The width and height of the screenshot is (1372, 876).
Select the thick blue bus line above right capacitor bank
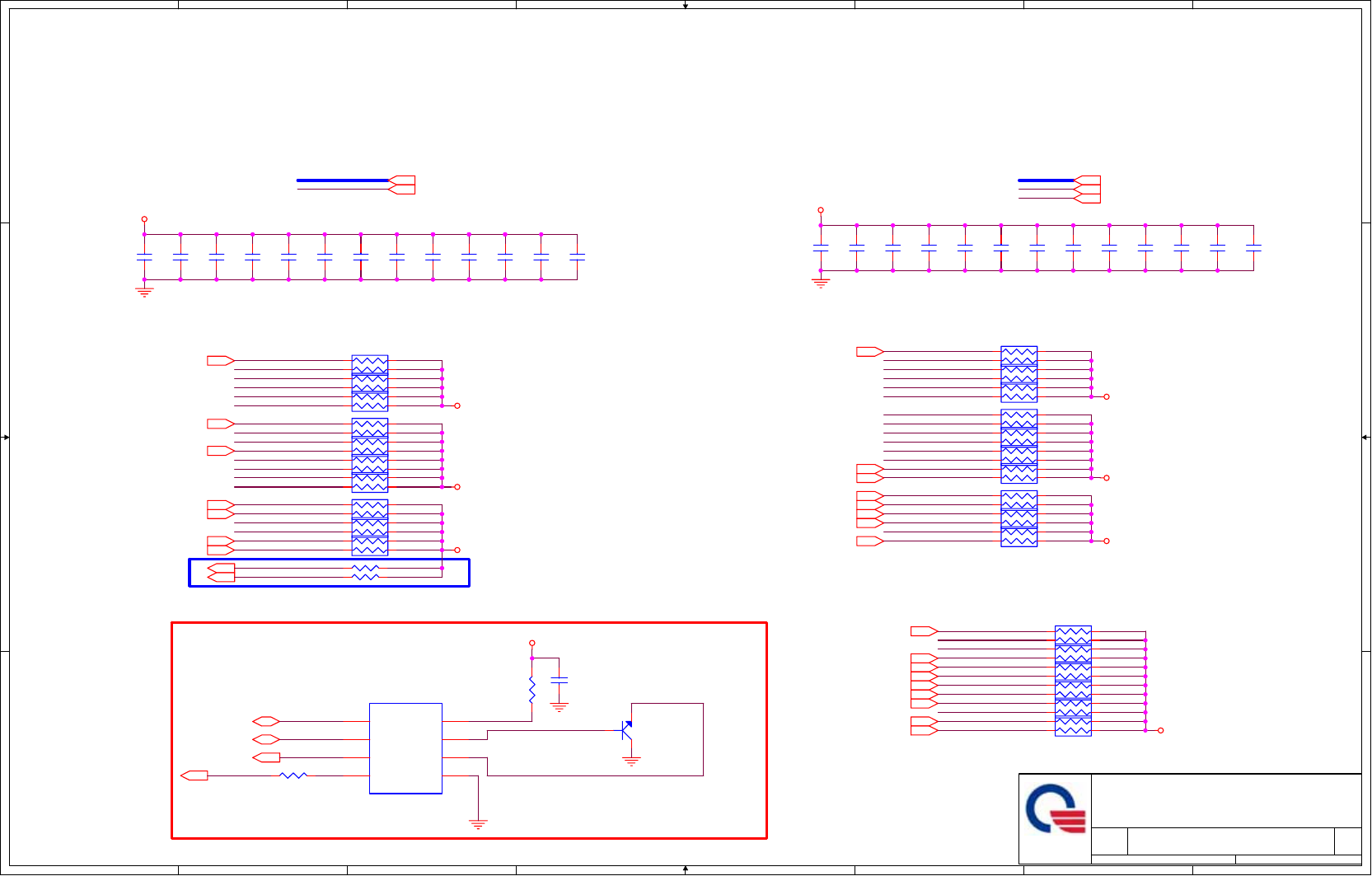click(x=1047, y=180)
